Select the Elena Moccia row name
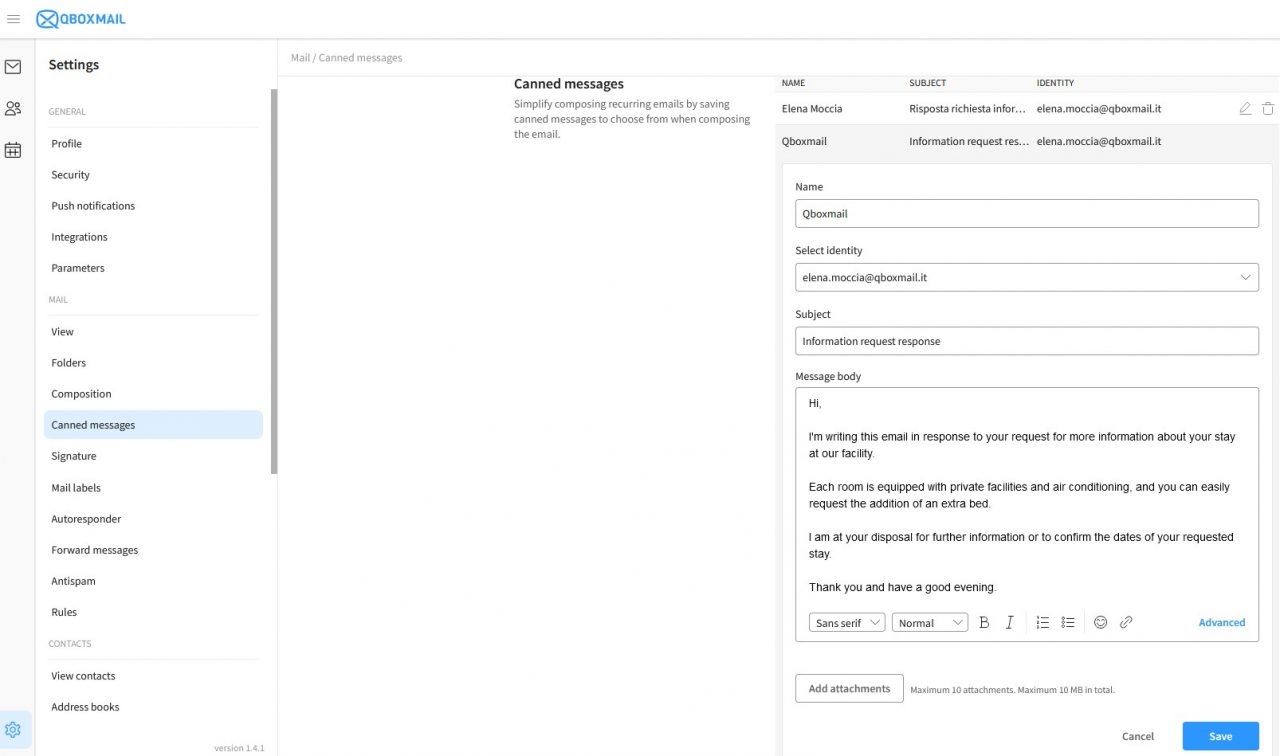This screenshot has width=1280, height=756. pos(812,109)
